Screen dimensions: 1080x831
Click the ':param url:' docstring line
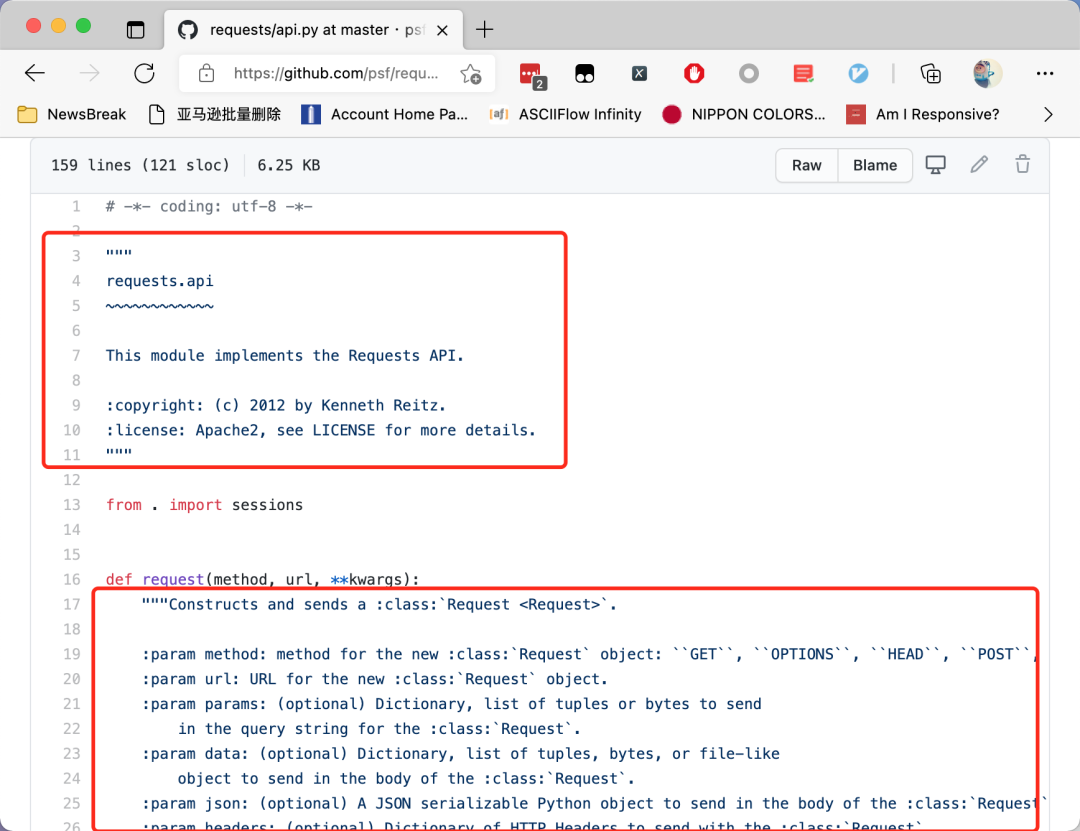pyautogui.click(x=375, y=679)
